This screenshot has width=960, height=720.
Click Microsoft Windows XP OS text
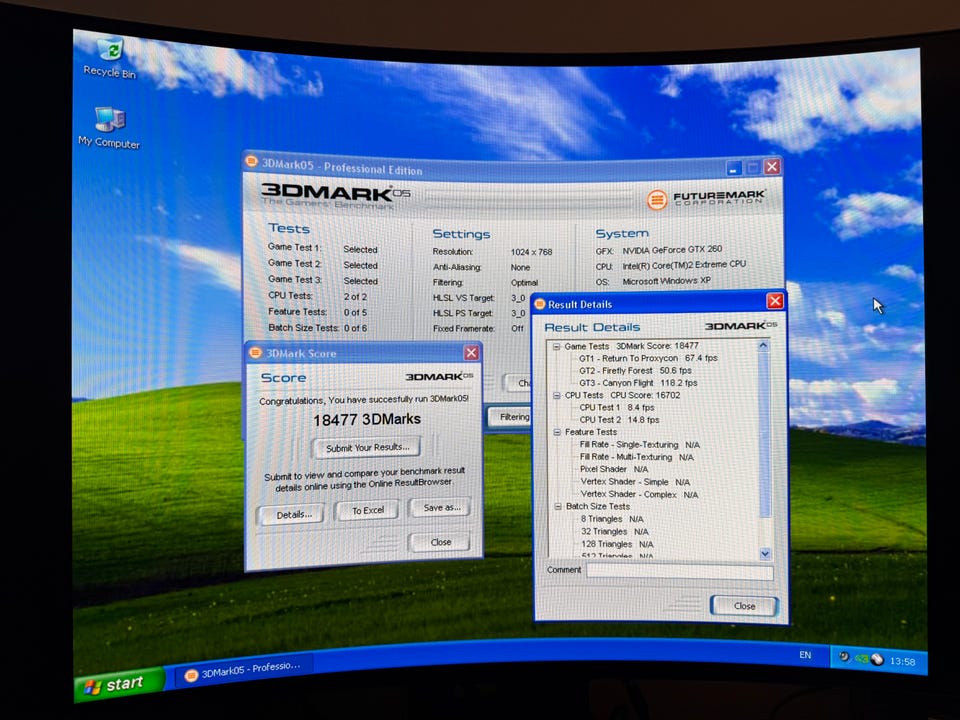[666, 281]
